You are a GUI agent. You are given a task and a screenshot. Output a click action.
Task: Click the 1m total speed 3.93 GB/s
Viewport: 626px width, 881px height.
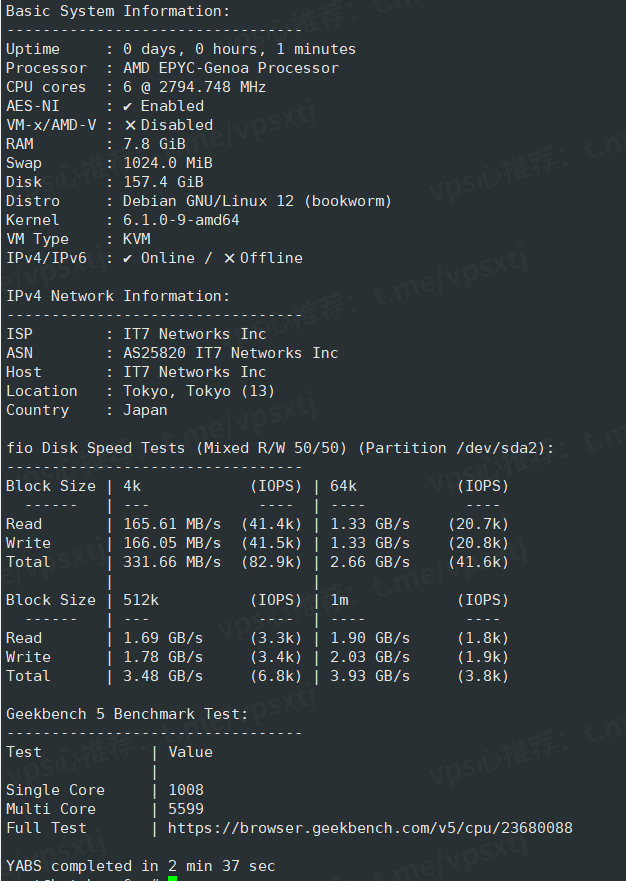370,676
